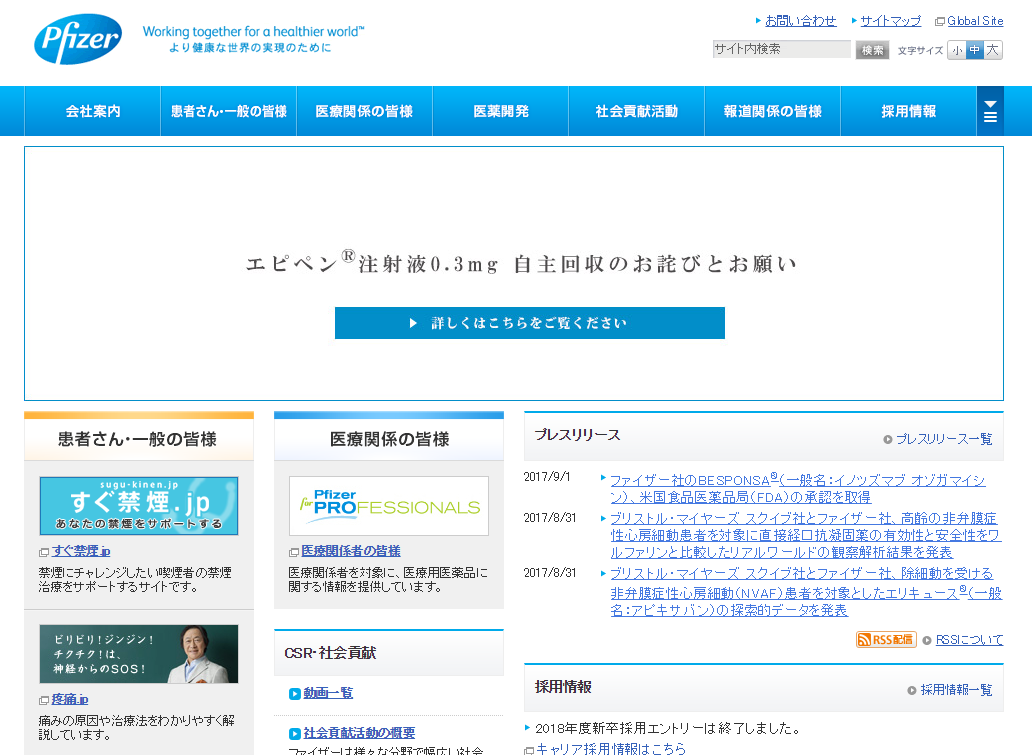Open the サイトマップ link
The height and width of the screenshot is (755, 1032).
[890, 21]
